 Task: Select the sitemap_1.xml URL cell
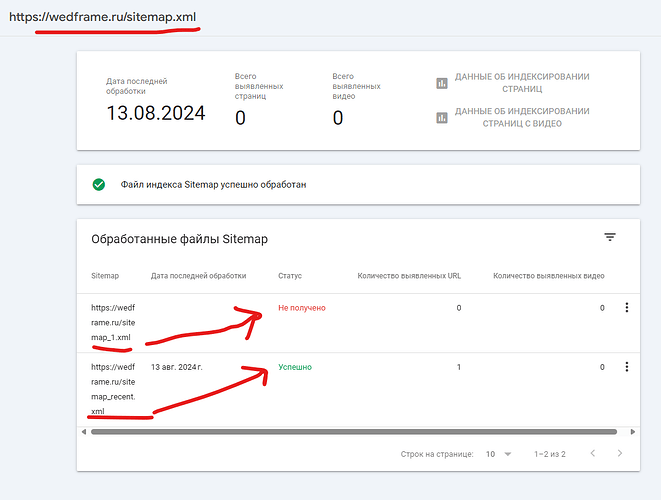(113, 323)
